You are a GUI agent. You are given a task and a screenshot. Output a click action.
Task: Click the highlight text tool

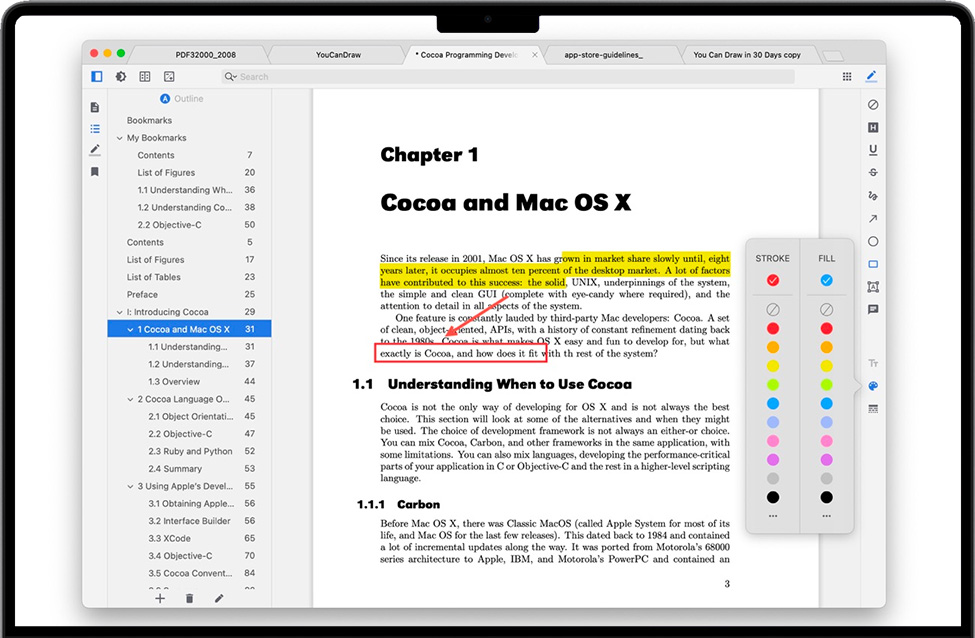tap(873, 128)
